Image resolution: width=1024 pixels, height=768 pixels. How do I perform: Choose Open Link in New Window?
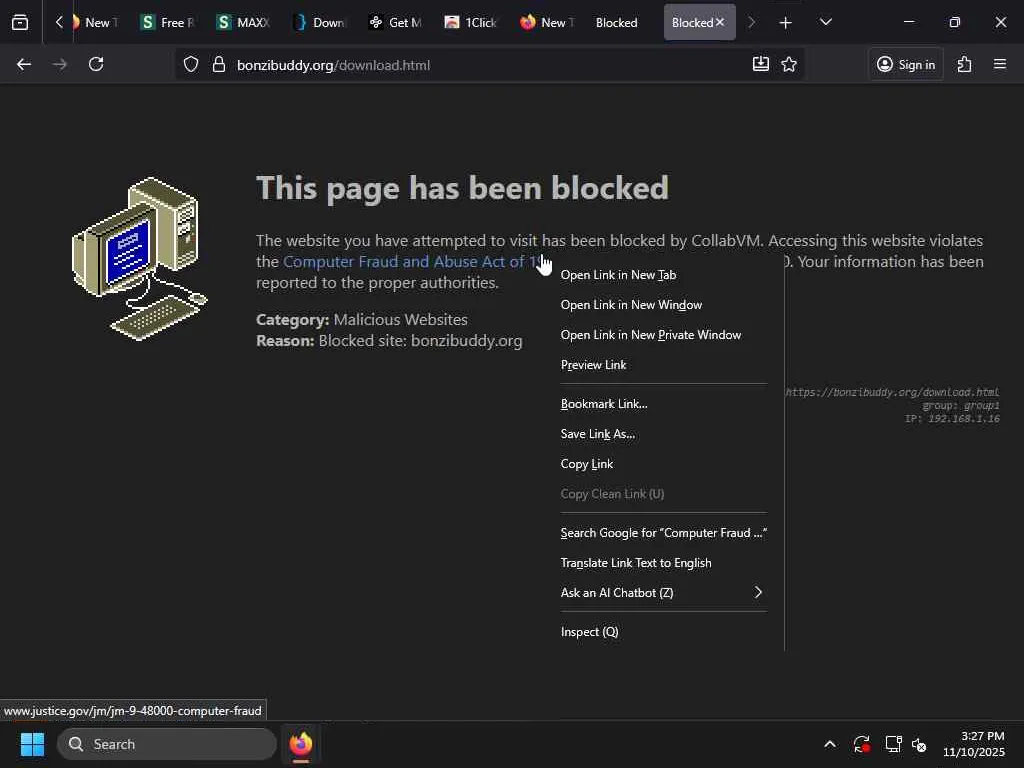click(x=664, y=305)
